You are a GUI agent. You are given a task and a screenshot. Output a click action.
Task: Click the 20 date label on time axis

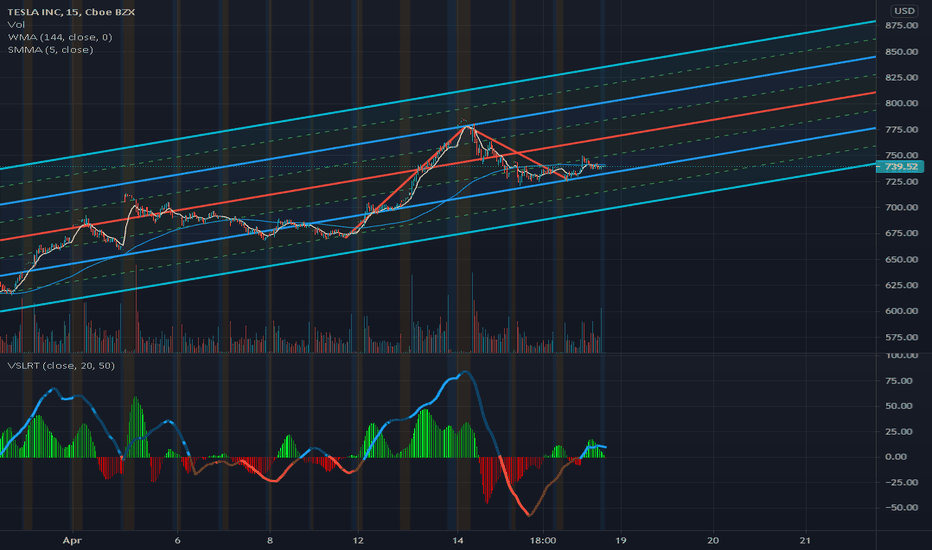point(713,540)
